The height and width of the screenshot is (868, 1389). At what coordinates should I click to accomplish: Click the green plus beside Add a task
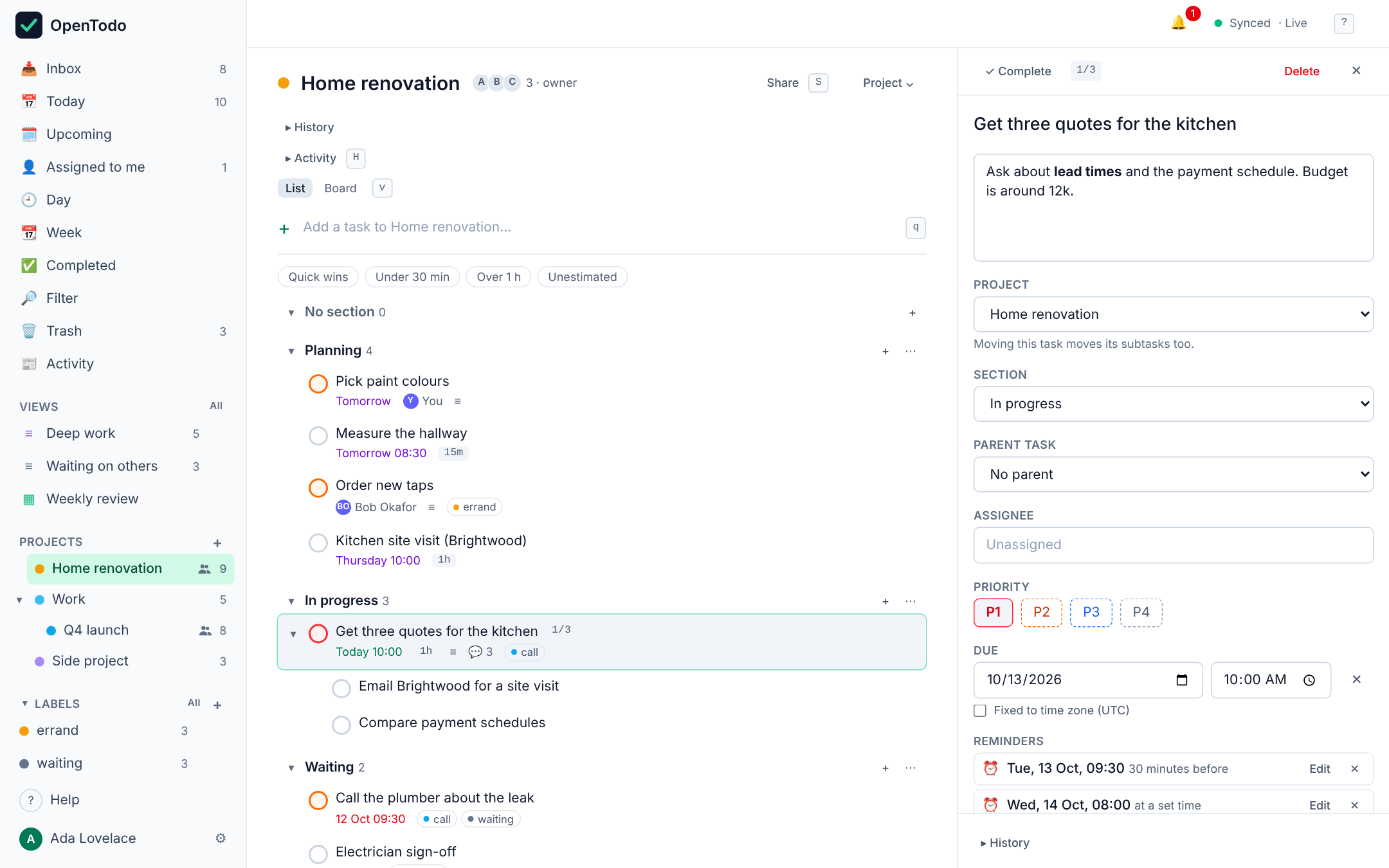(x=284, y=229)
